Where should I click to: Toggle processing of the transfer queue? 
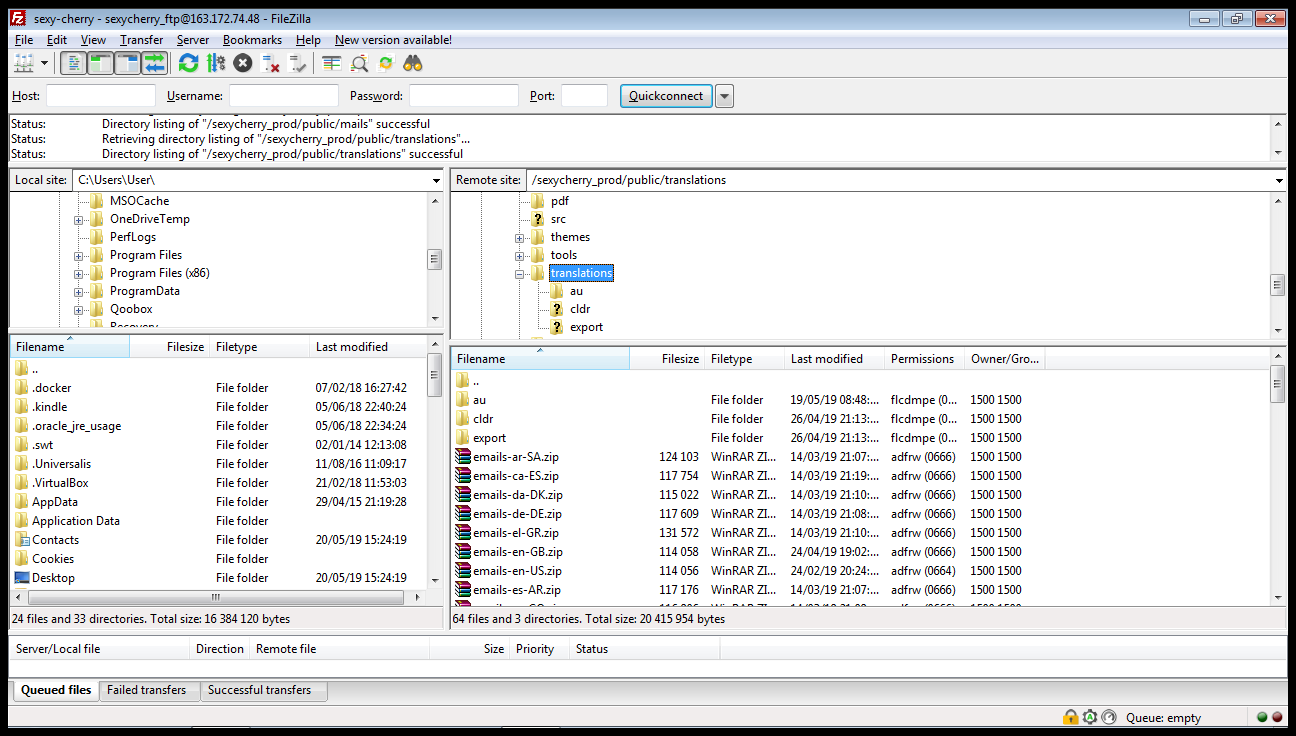coord(216,64)
